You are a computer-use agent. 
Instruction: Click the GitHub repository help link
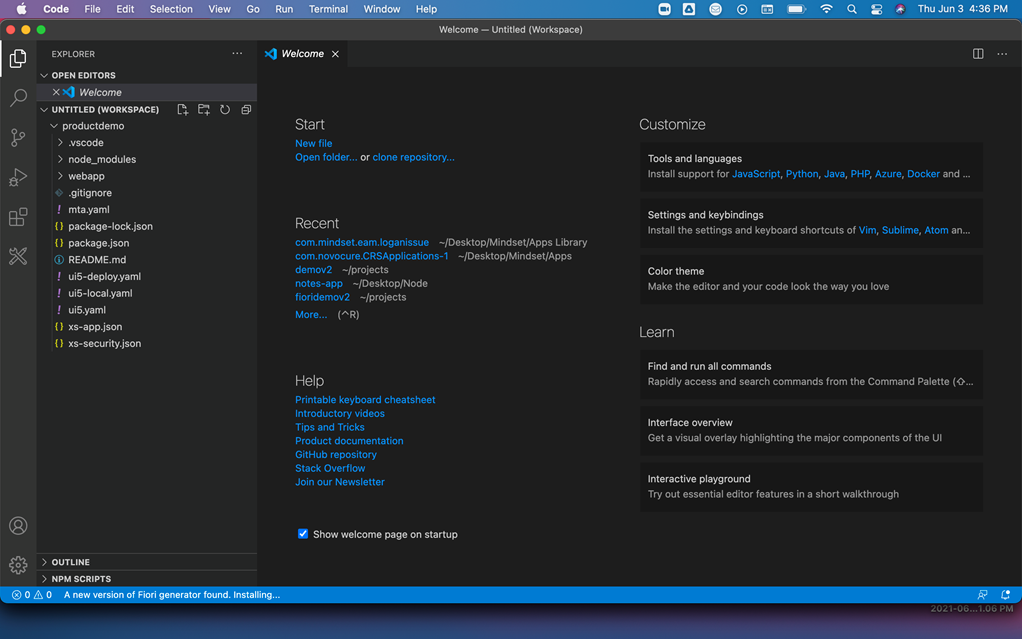[x=336, y=454]
